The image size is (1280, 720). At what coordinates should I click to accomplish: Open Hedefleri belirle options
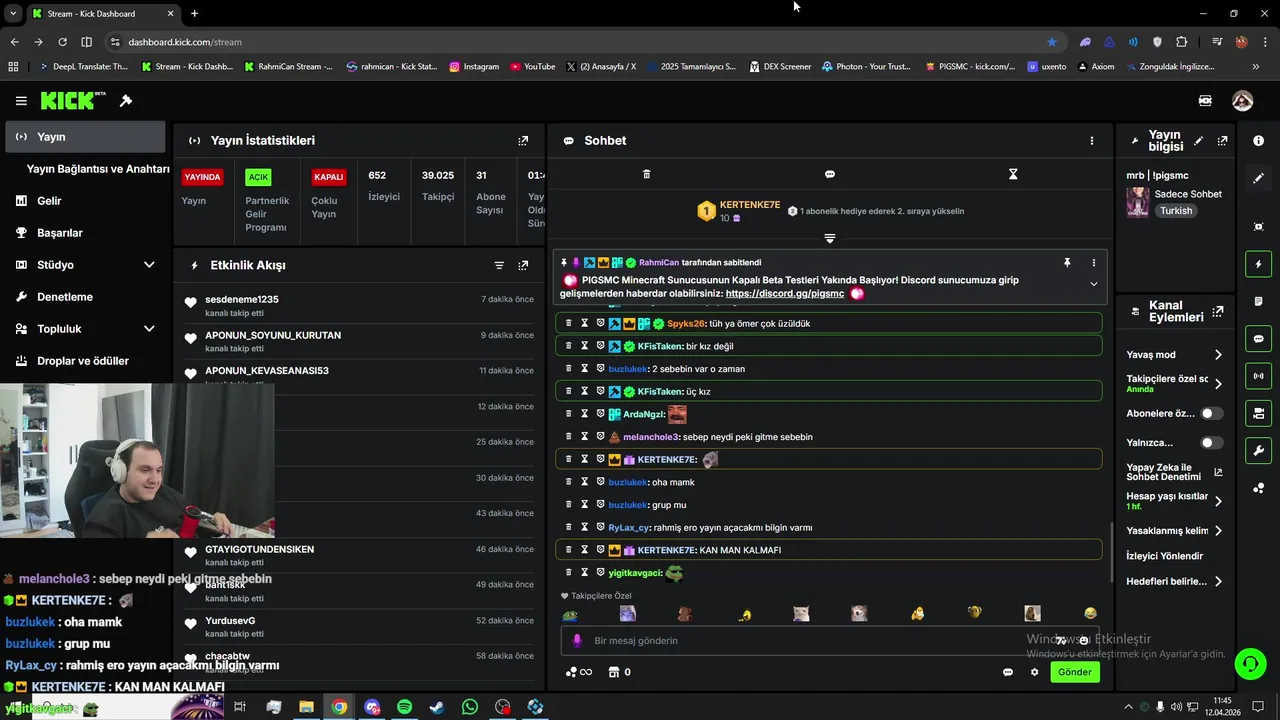1175,581
